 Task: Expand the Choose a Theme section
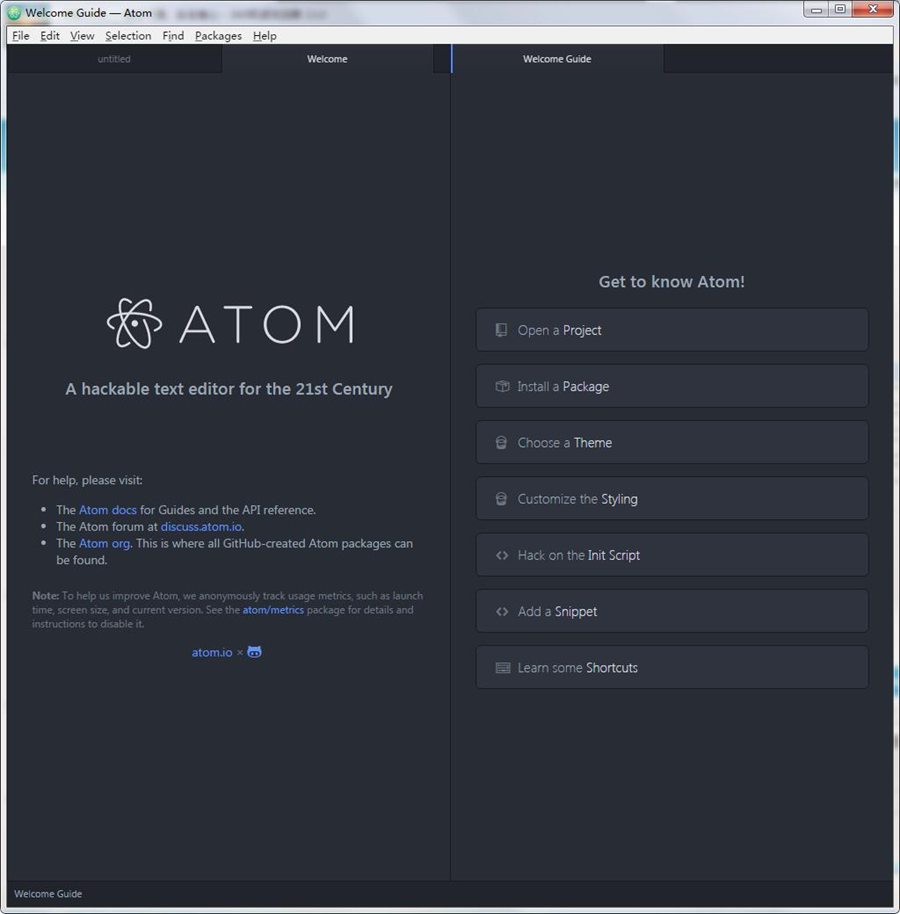[x=671, y=443]
